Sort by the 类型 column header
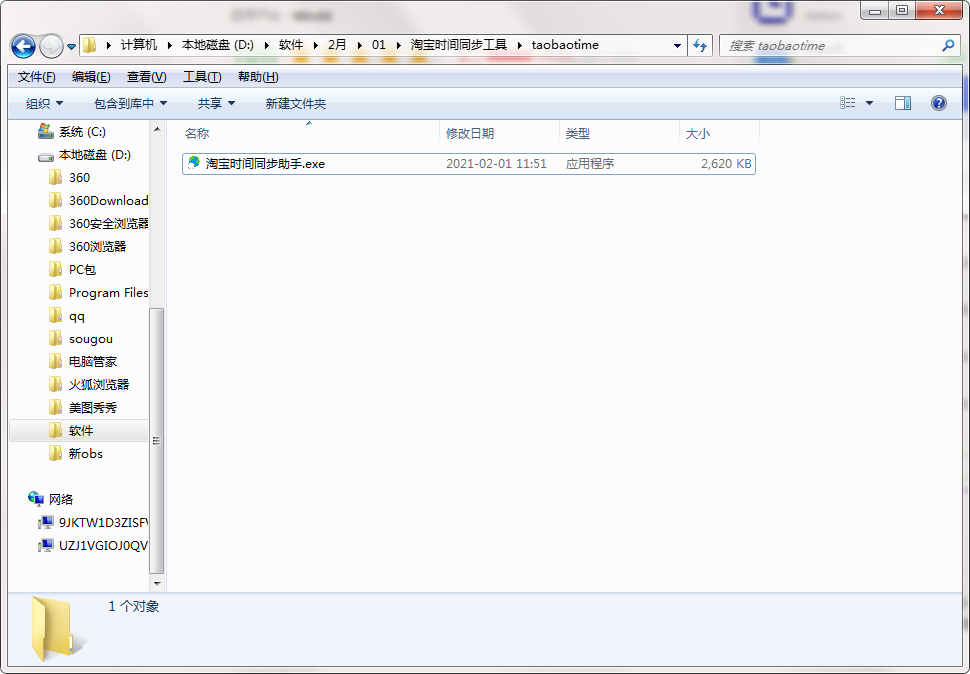The image size is (970, 674). pos(619,133)
